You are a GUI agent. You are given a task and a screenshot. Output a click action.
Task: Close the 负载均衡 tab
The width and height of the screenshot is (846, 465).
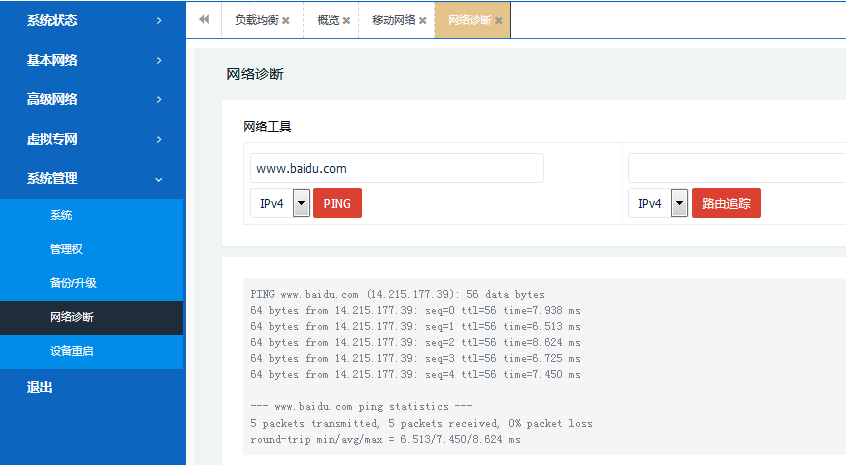click(286, 20)
